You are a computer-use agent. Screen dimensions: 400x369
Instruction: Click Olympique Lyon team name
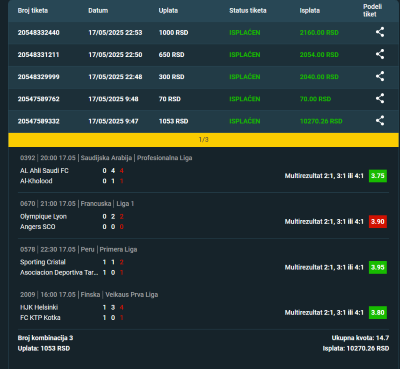(x=43, y=217)
